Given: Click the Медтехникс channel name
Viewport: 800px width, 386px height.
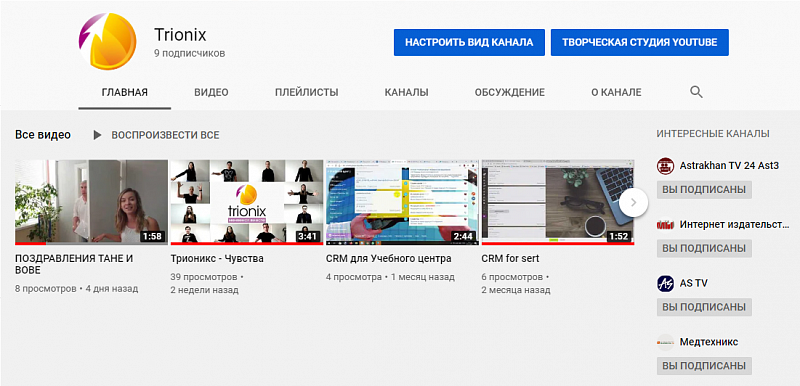Looking at the screenshot, I should pos(709,342).
